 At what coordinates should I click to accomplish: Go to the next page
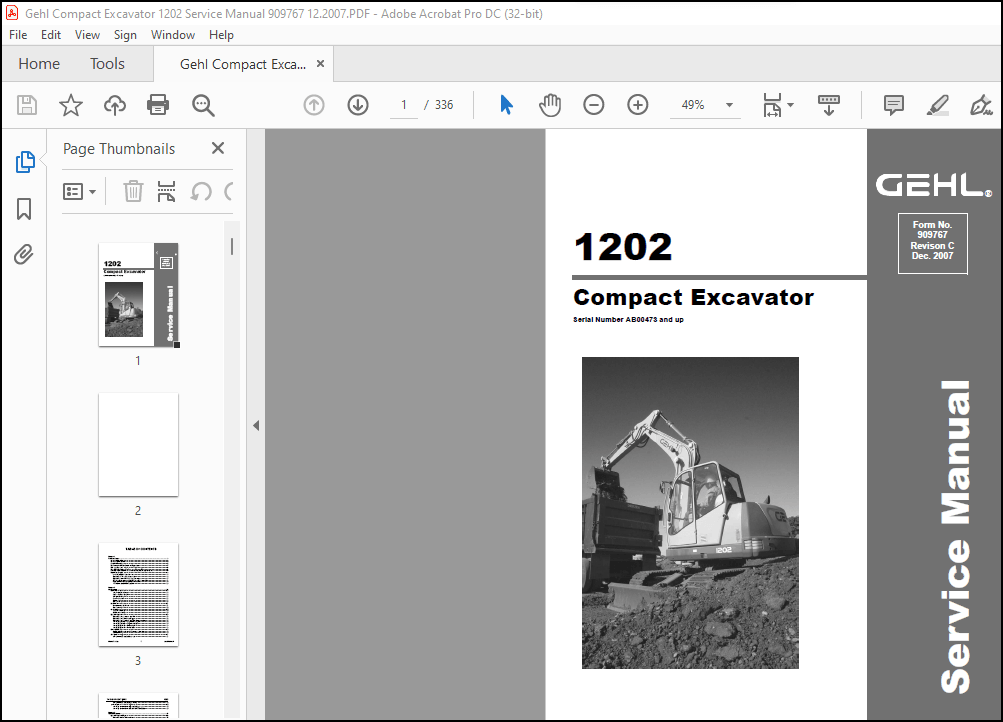point(357,105)
